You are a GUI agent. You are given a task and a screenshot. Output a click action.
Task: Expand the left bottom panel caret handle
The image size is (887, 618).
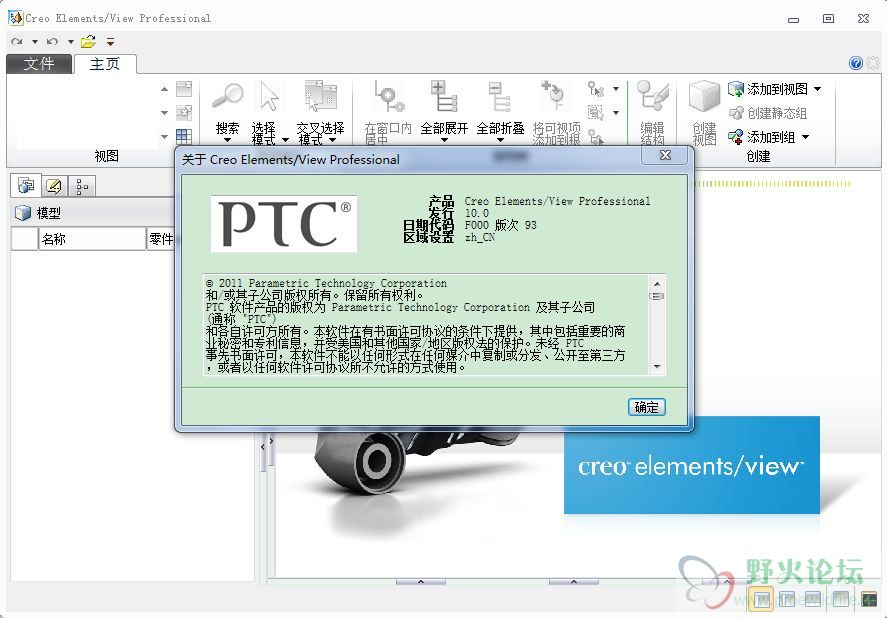coord(421,581)
